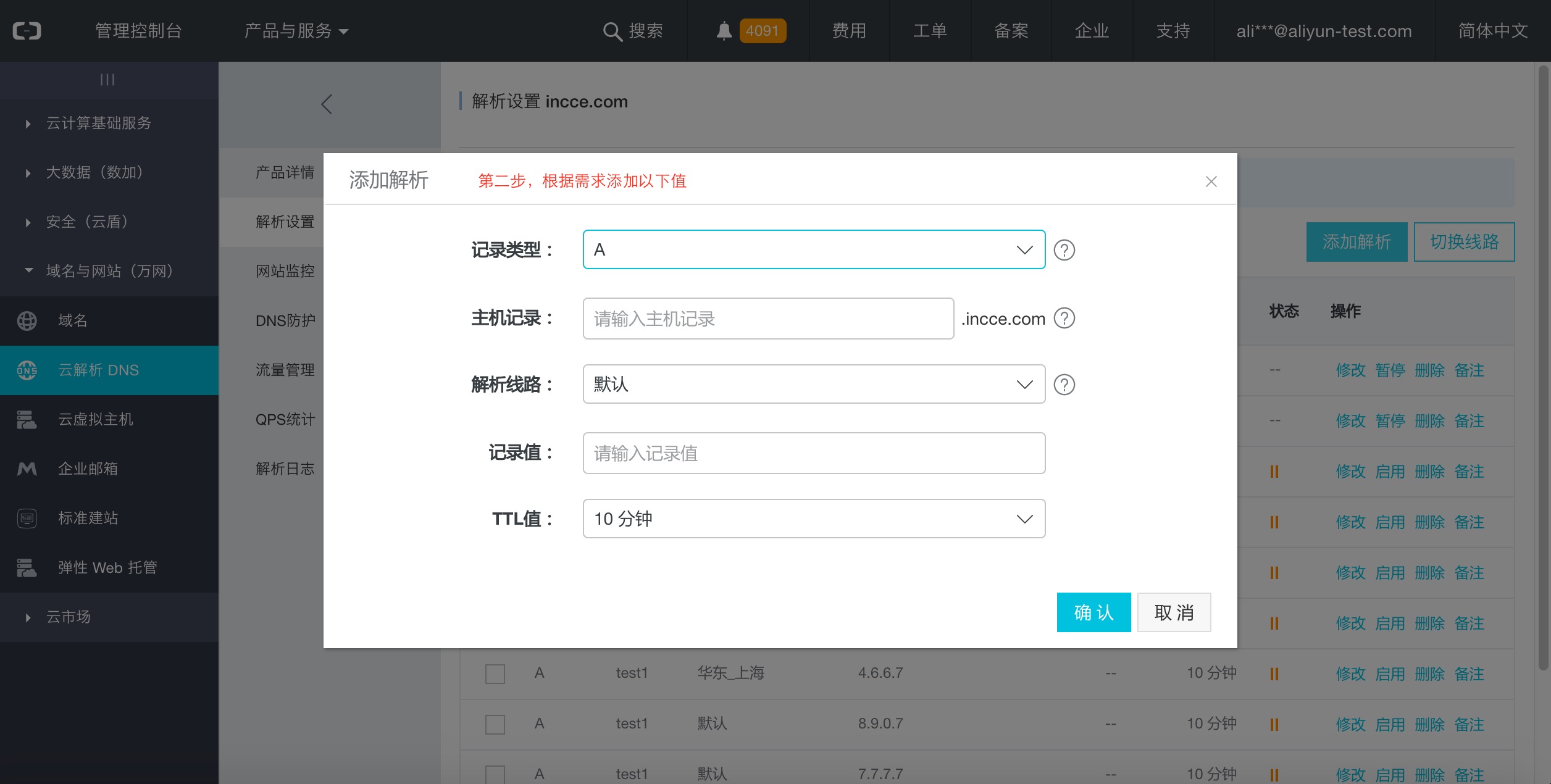1551x784 pixels.
Task: Show help for 记录类型 field
Action: 1064,250
